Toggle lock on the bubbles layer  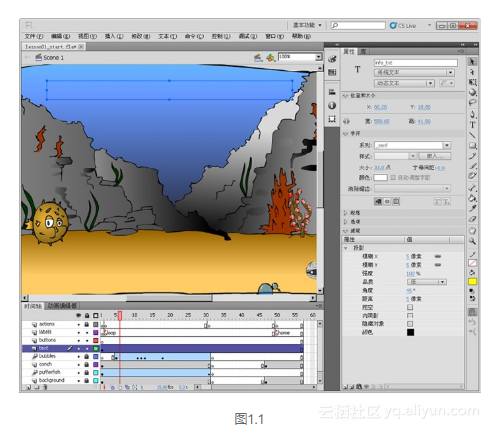pyautogui.click(x=87, y=356)
